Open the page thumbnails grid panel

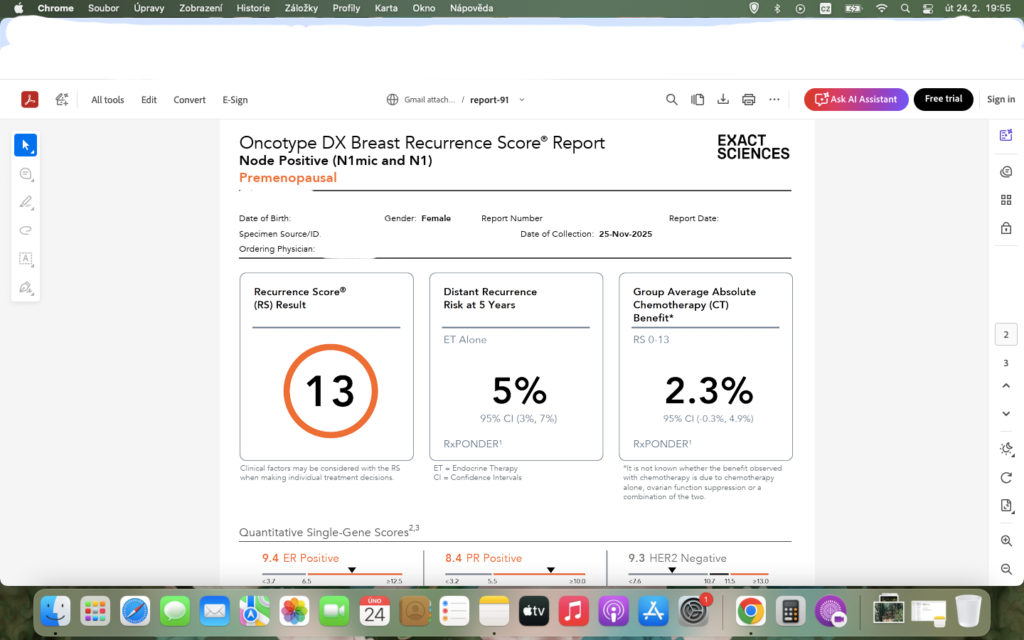coord(1006,200)
